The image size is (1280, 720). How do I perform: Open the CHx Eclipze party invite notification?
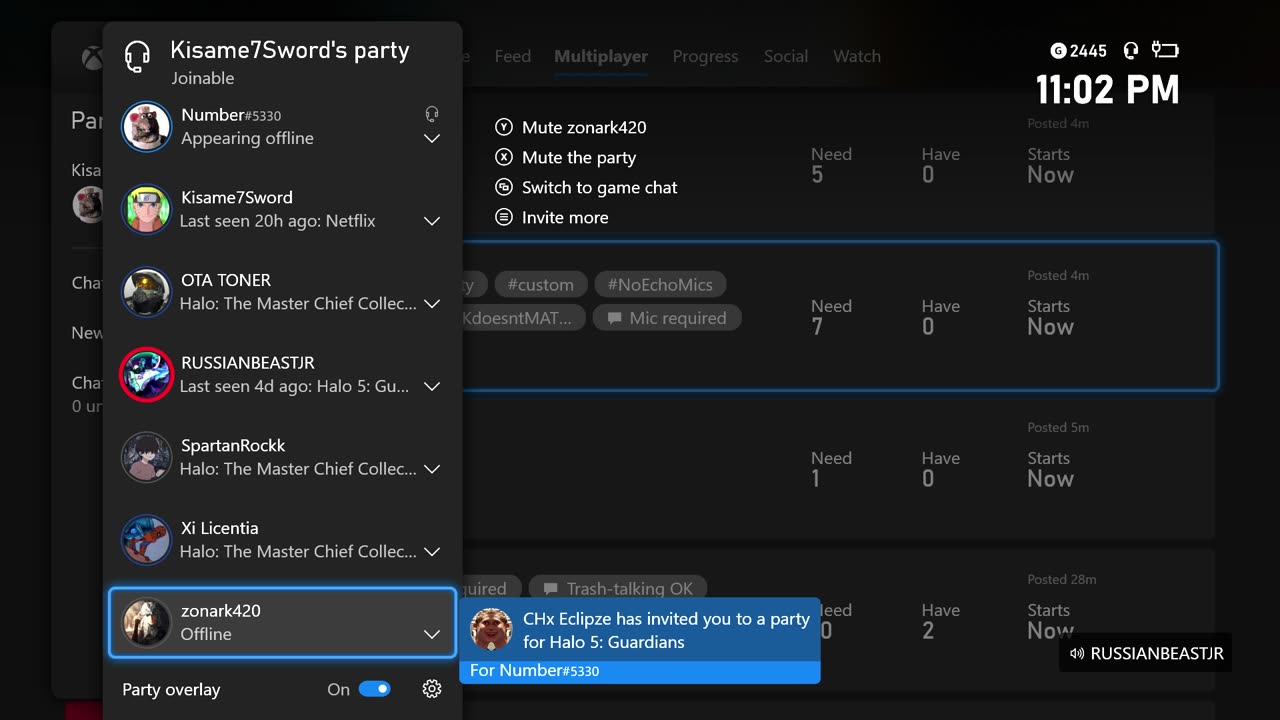tap(640, 641)
